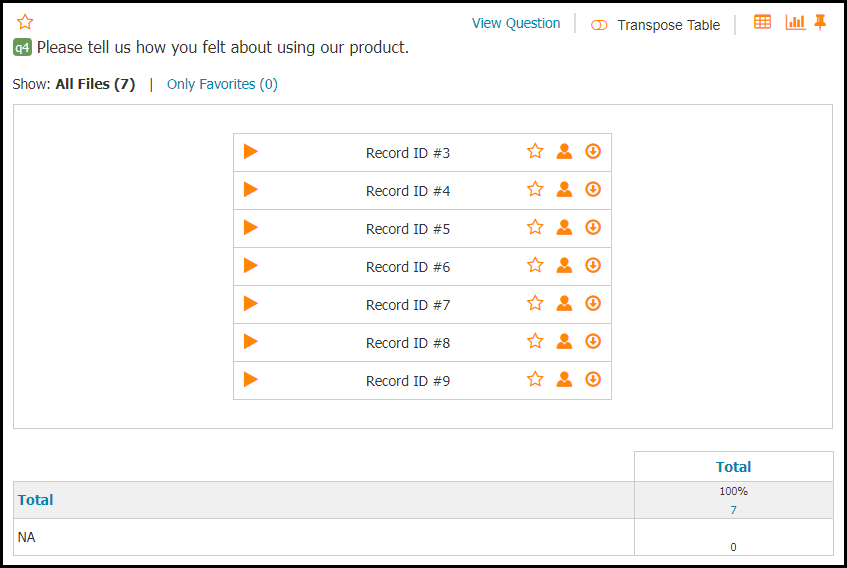Click the Total column header
847x568 pixels.
pos(733,467)
